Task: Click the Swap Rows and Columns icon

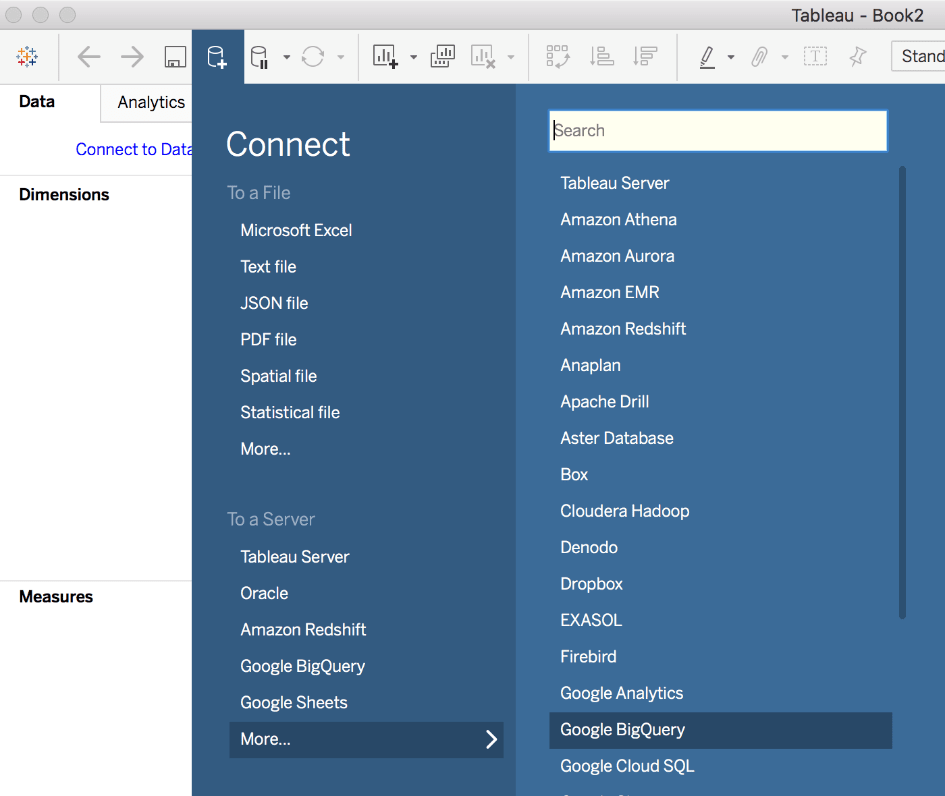Action: pyautogui.click(x=557, y=57)
